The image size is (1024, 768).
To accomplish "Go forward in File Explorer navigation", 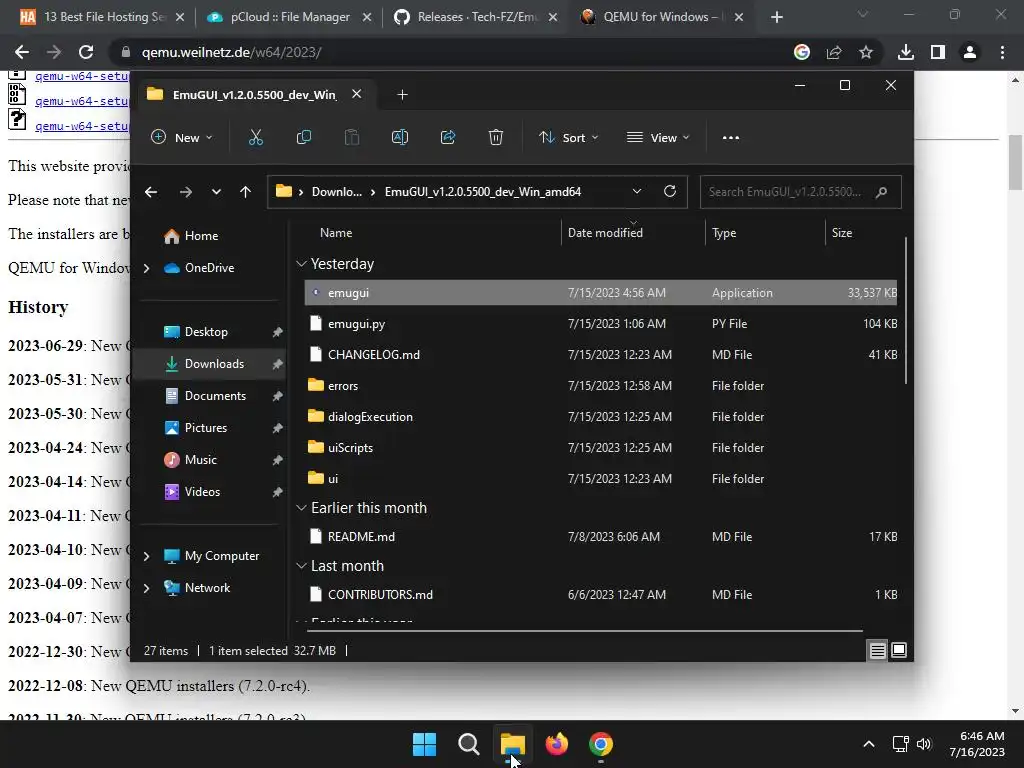I will (185, 192).
